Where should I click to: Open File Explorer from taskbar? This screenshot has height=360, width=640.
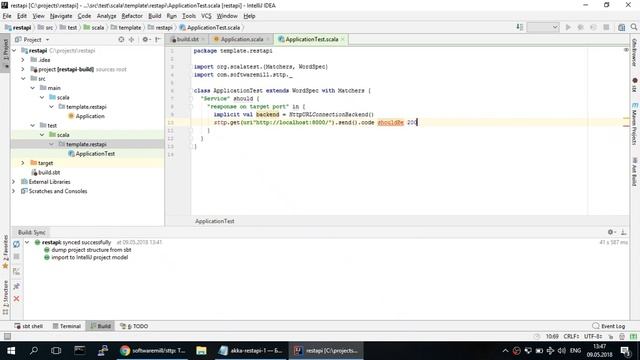click(201, 351)
